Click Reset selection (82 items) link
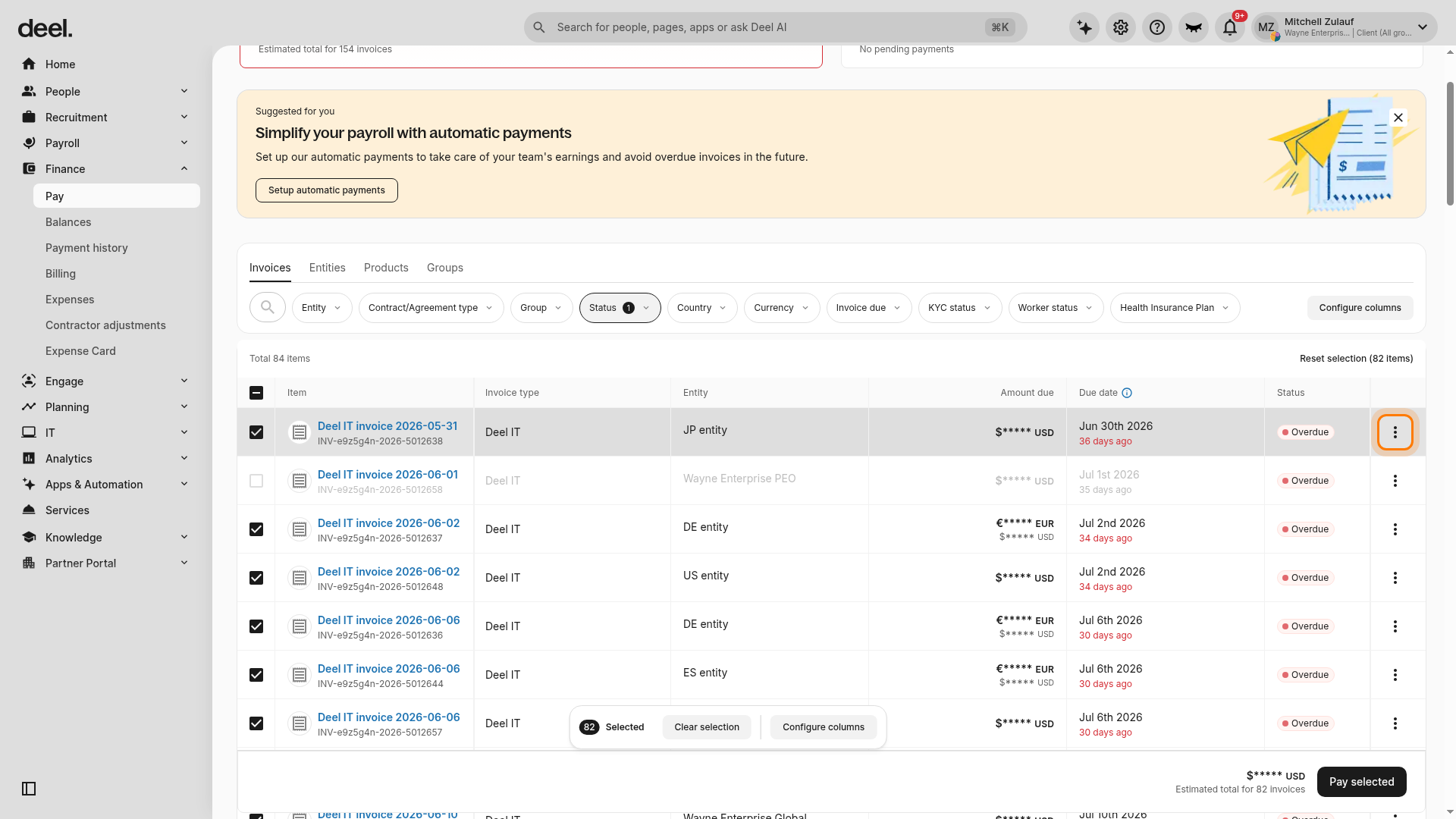 point(1357,359)
